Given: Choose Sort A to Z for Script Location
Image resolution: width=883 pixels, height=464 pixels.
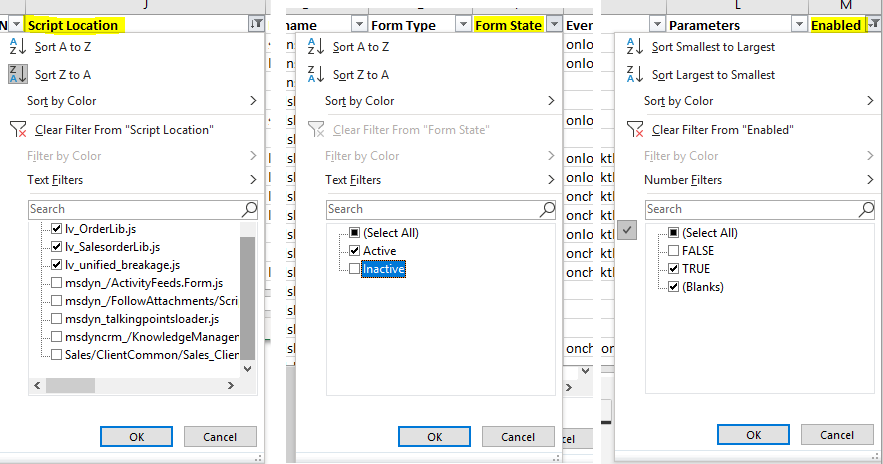Looking at the screenshot, I should [x=63, y=47].
